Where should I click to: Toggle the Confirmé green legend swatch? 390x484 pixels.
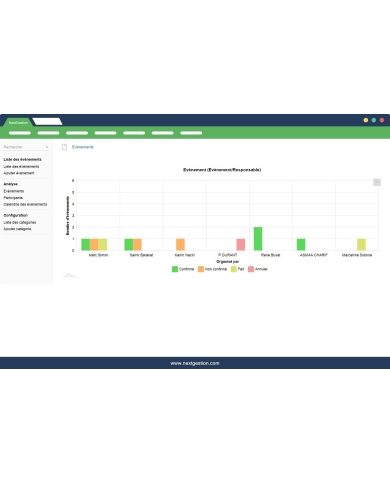[x=175, y=269]
